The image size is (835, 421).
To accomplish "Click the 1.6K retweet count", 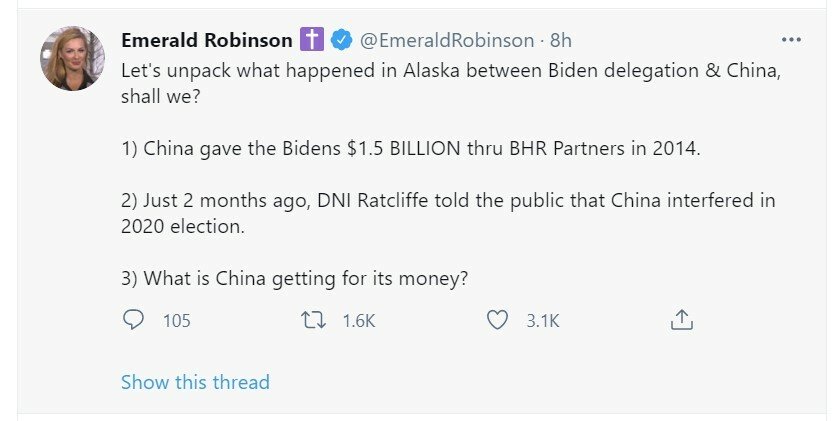I will coord(360,321).
